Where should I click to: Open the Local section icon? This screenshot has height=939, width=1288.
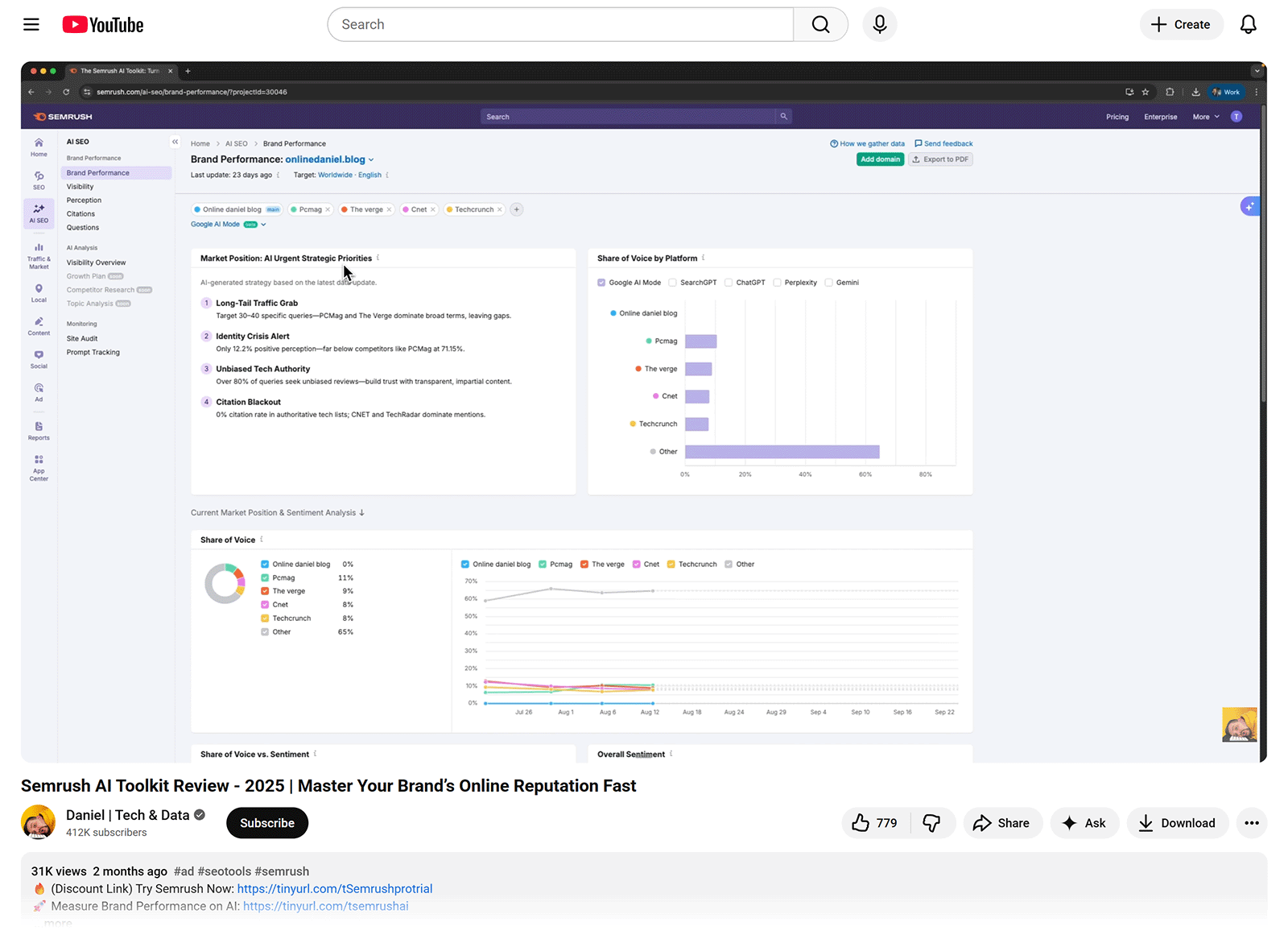click(38, 292)
